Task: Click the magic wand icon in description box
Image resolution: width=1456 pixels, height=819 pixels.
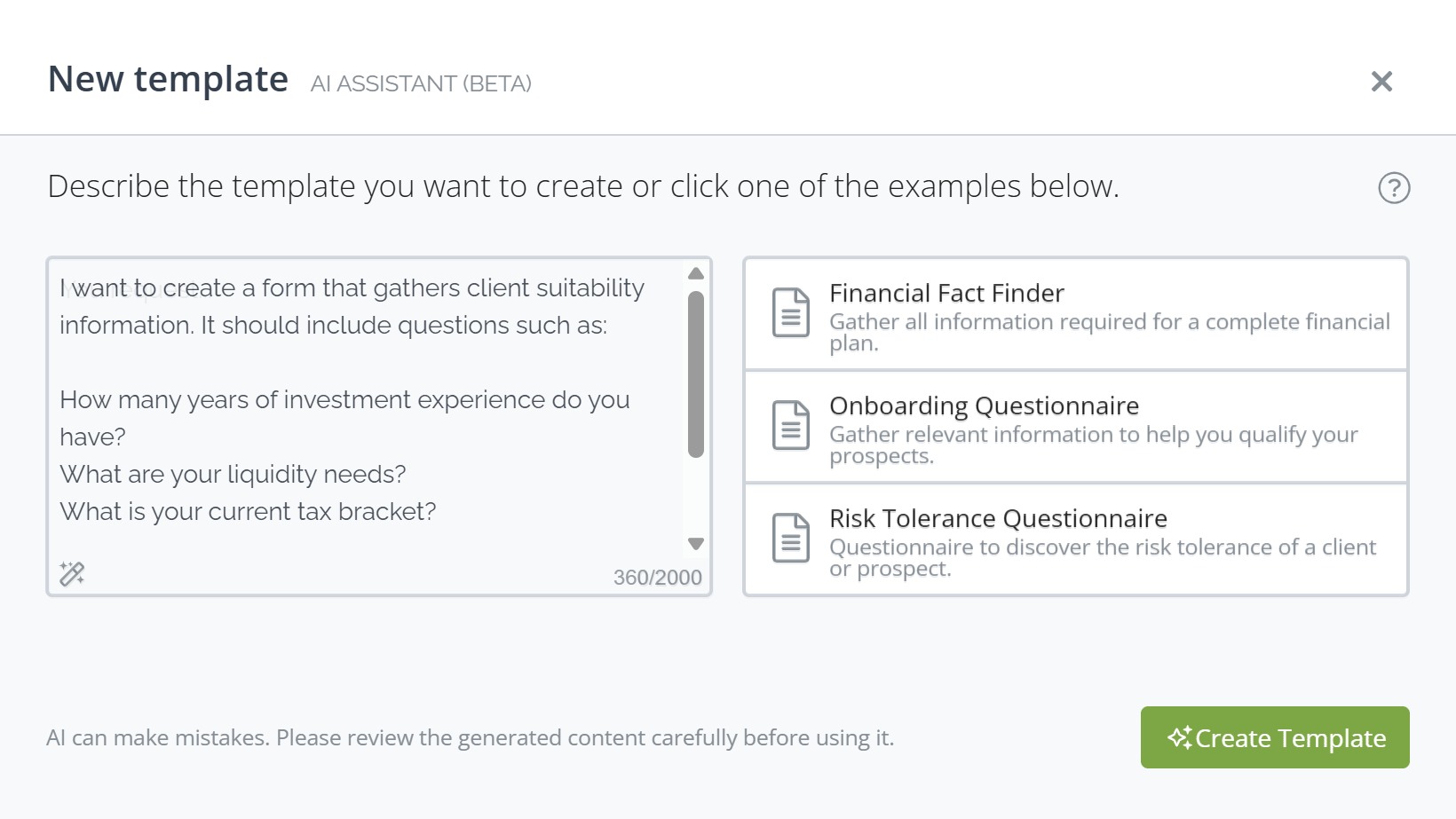Action: [x=72, y=574]
